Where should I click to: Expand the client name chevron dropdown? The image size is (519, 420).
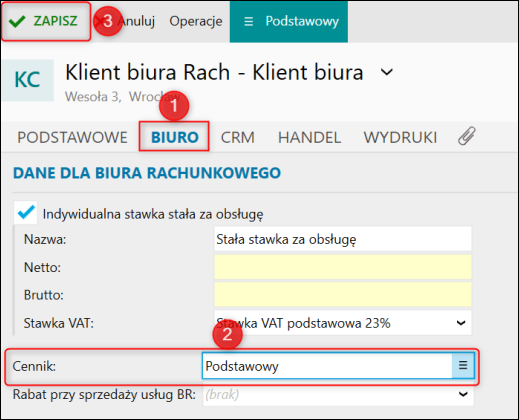click(387, 72)
